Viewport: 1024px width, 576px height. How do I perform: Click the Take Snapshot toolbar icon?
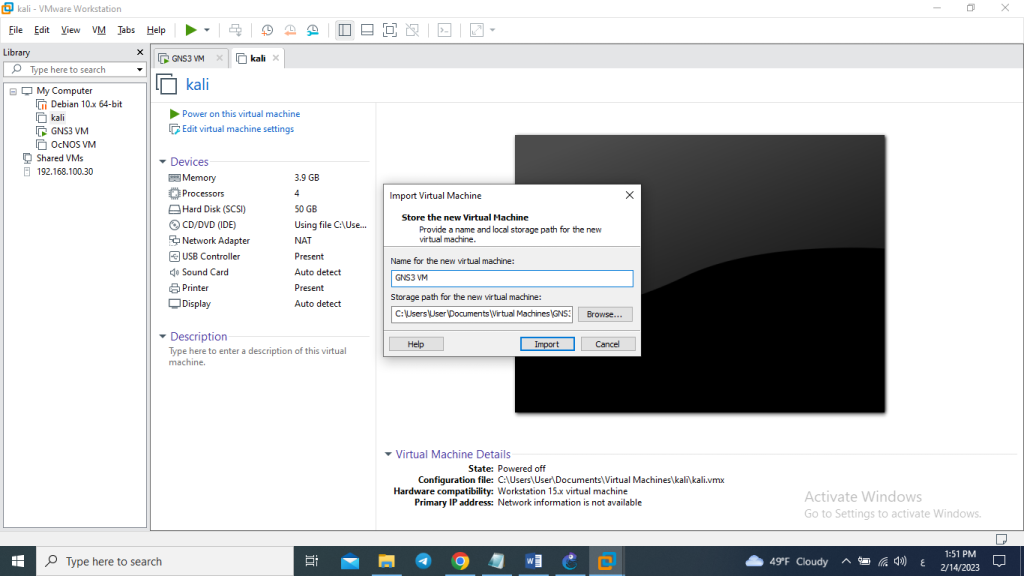point(267,30)
